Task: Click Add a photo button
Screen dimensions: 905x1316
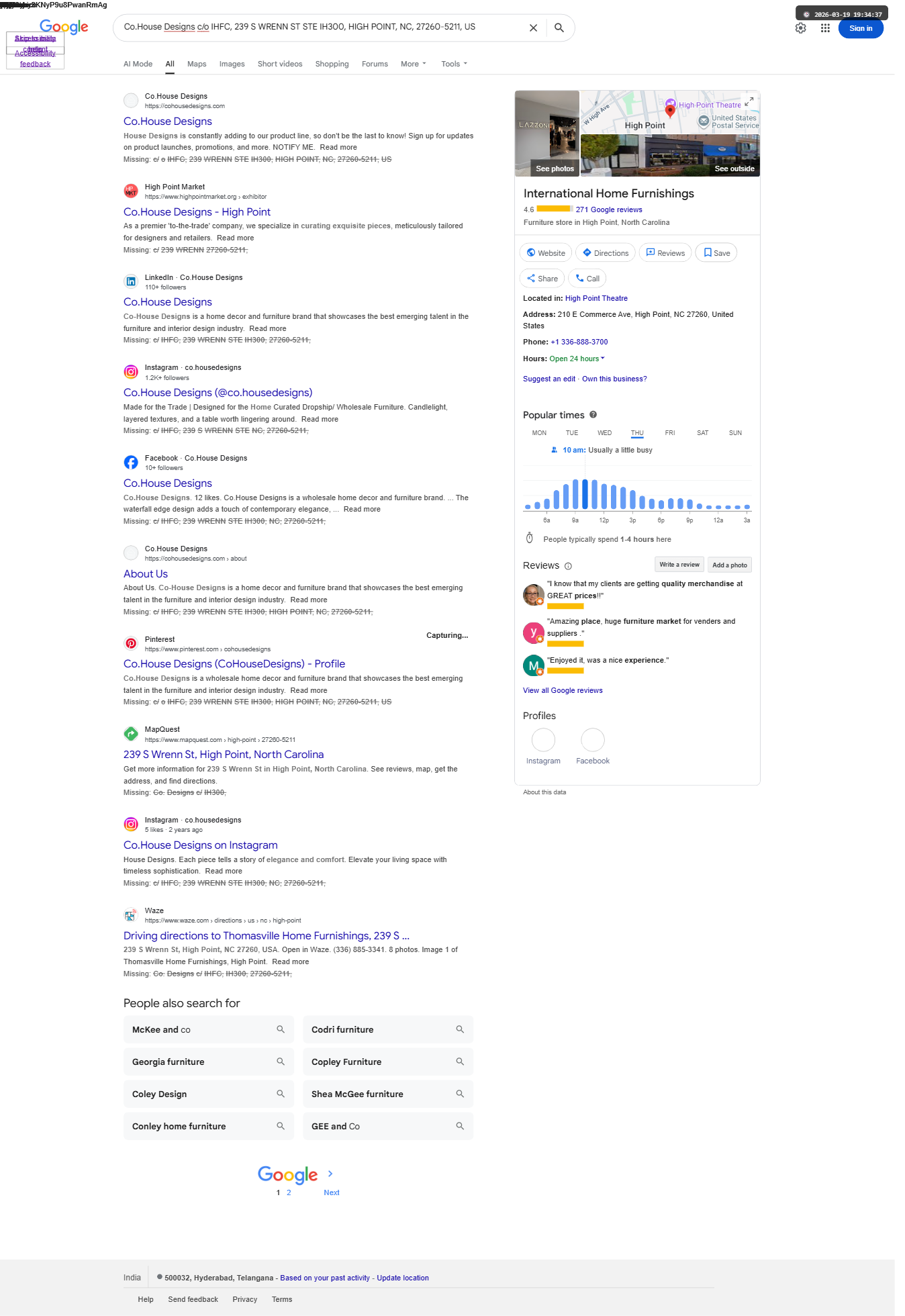Action: (x=730, y=565)
